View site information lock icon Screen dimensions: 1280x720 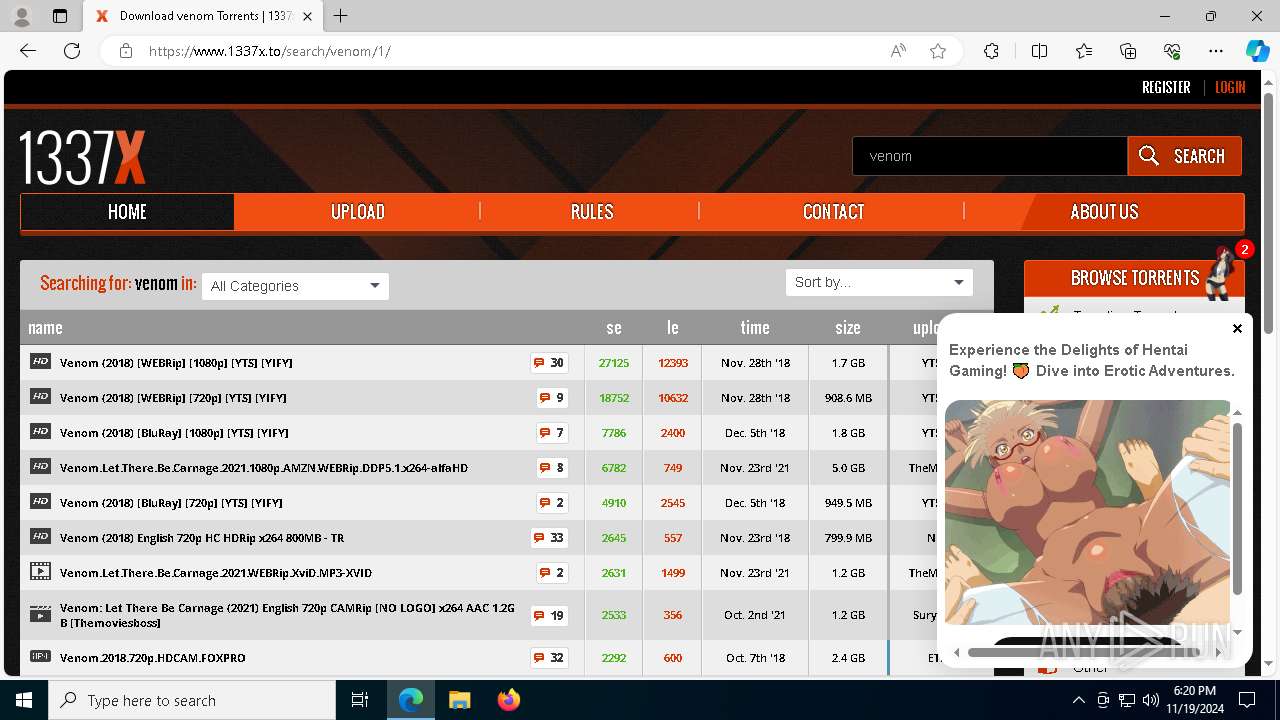(x=126, y=51)
